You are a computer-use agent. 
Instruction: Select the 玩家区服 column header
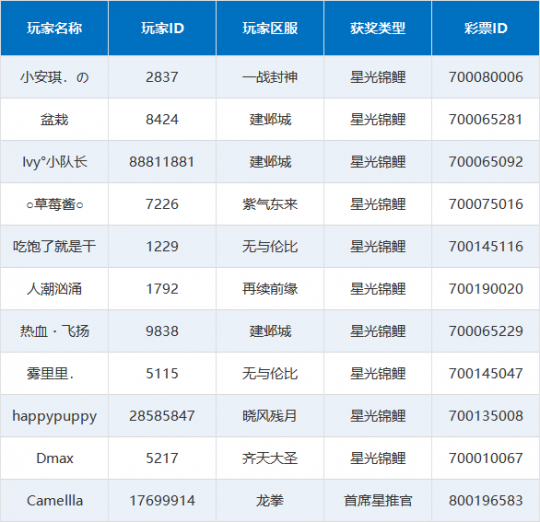pyautogui.click(x=270, y=28)
